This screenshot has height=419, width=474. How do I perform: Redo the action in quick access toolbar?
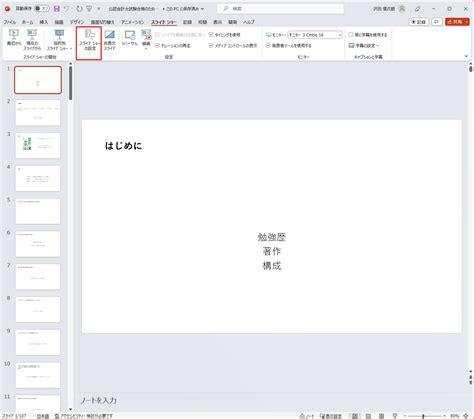coord(79,9)
